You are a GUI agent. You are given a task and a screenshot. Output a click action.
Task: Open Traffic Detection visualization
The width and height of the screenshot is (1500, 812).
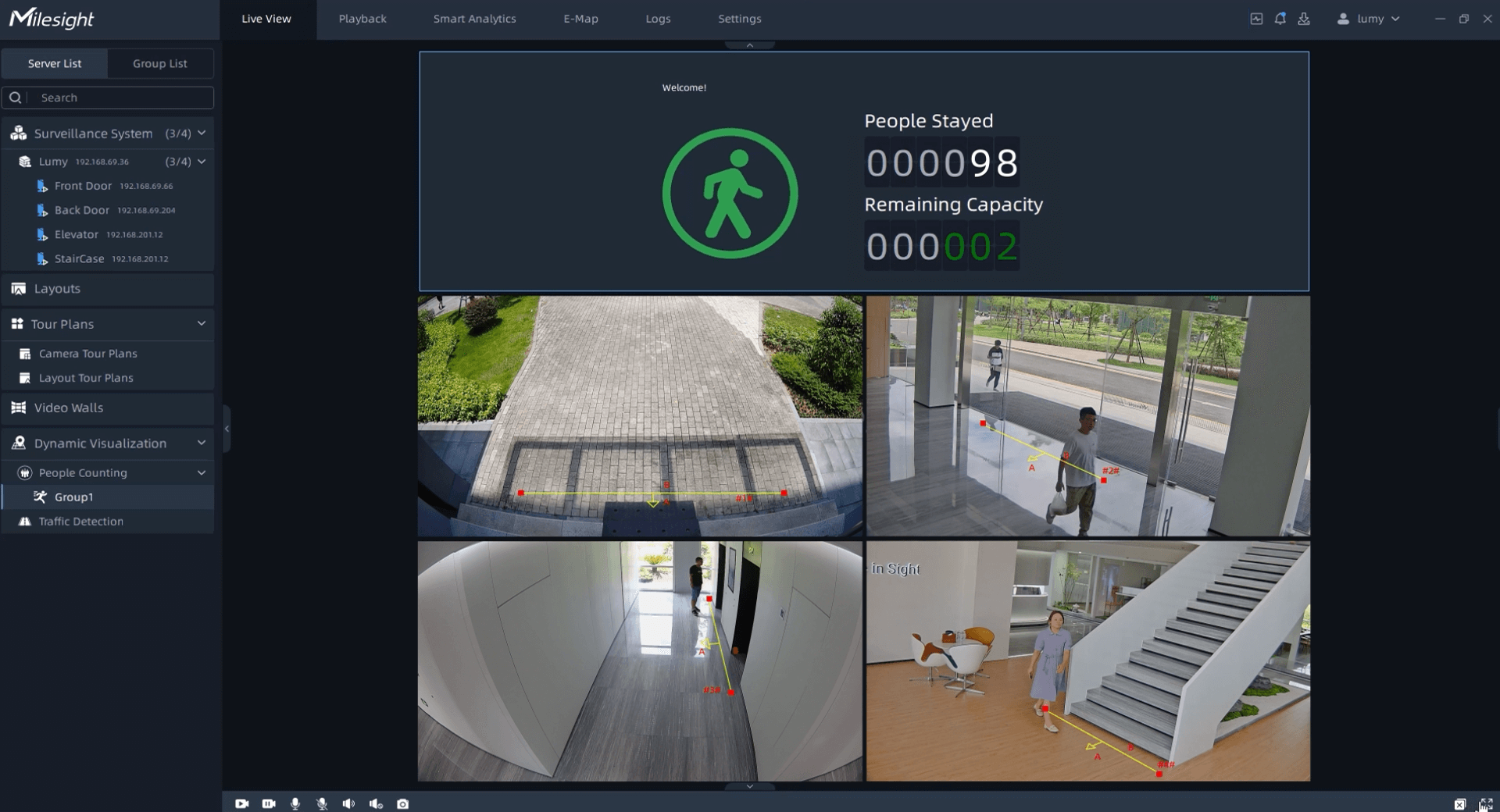point(80,522)
